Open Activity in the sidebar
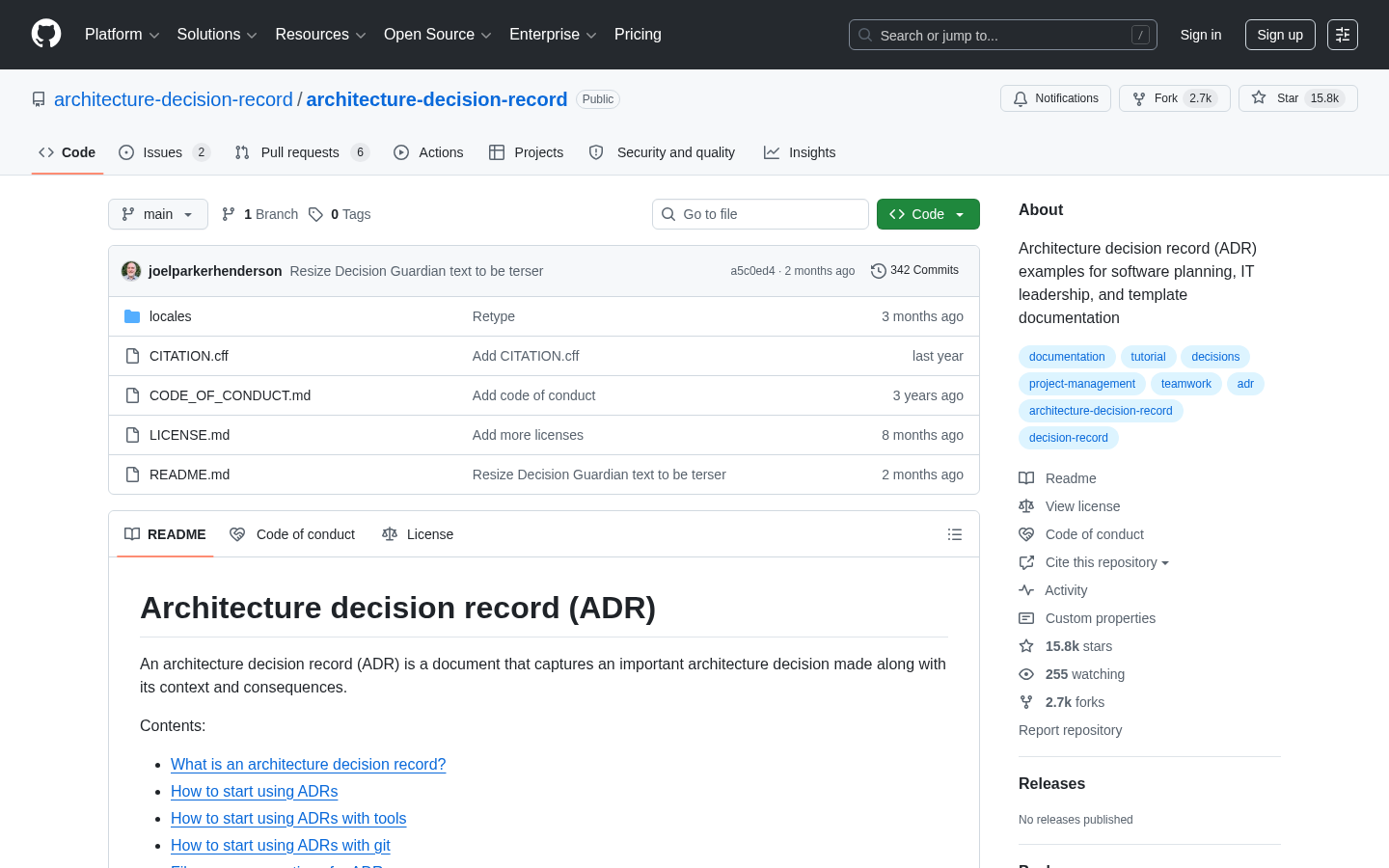This screenshot has width=1389, height=868. [1053, 590]
